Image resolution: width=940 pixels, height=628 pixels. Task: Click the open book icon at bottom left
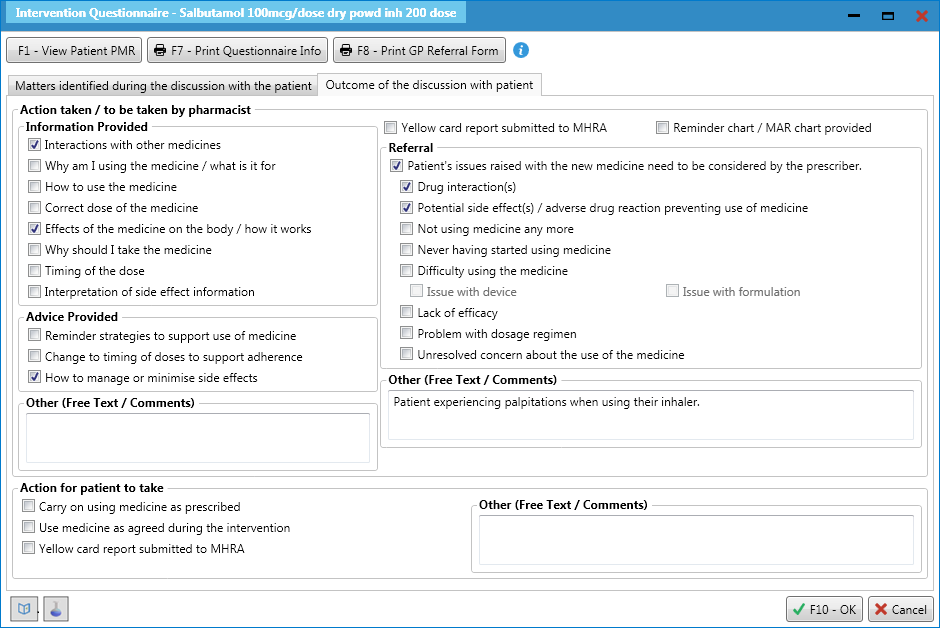pos(23,608)
